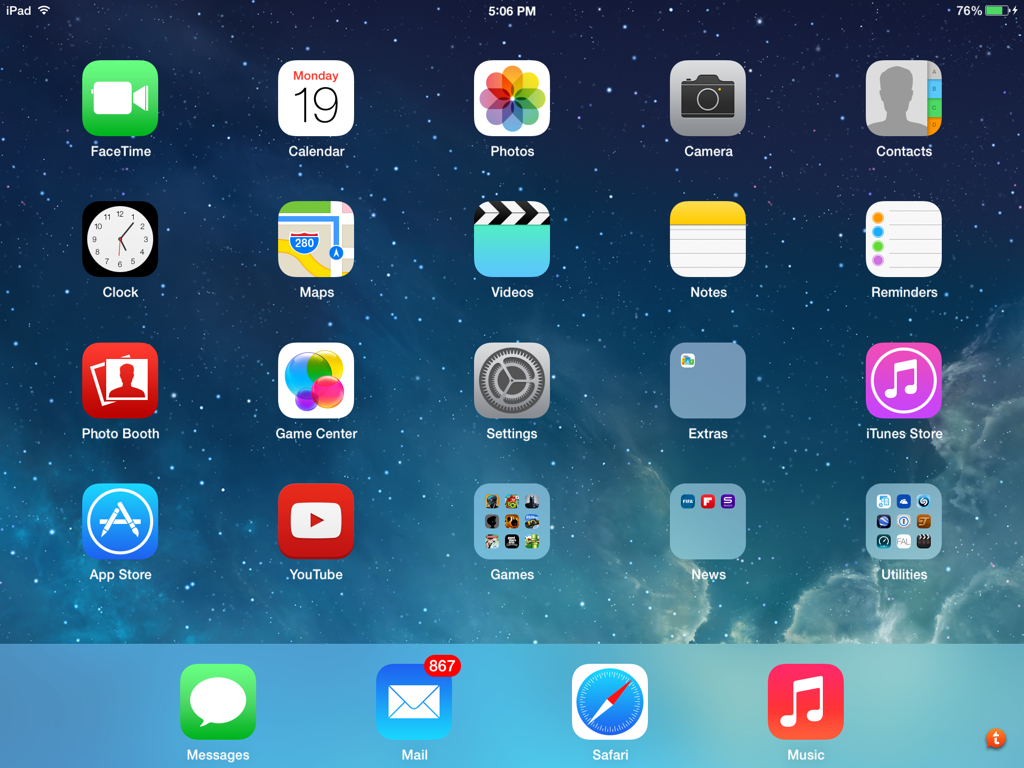Viewport: 1024px width, 768px height.
Task: Tap the 76% battery percentage text
Action: 969,11
